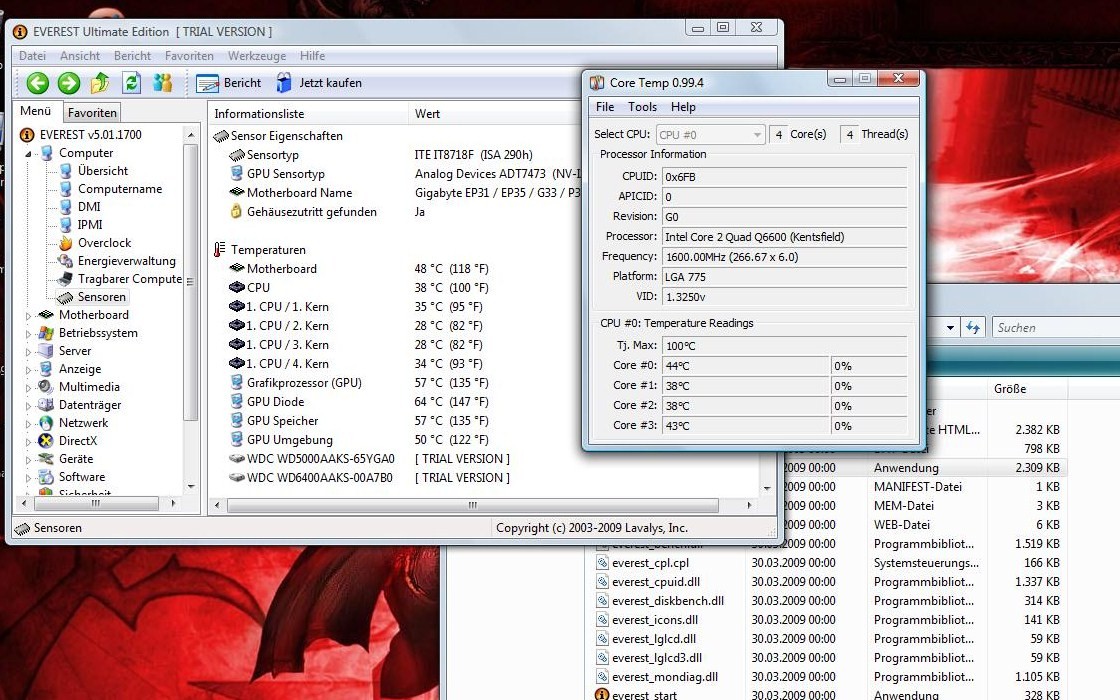This screenshot has width=1120, height=700.
Task: Select everest_cpuid.dll file in Explorer
Action: click(x=656, y=581)
